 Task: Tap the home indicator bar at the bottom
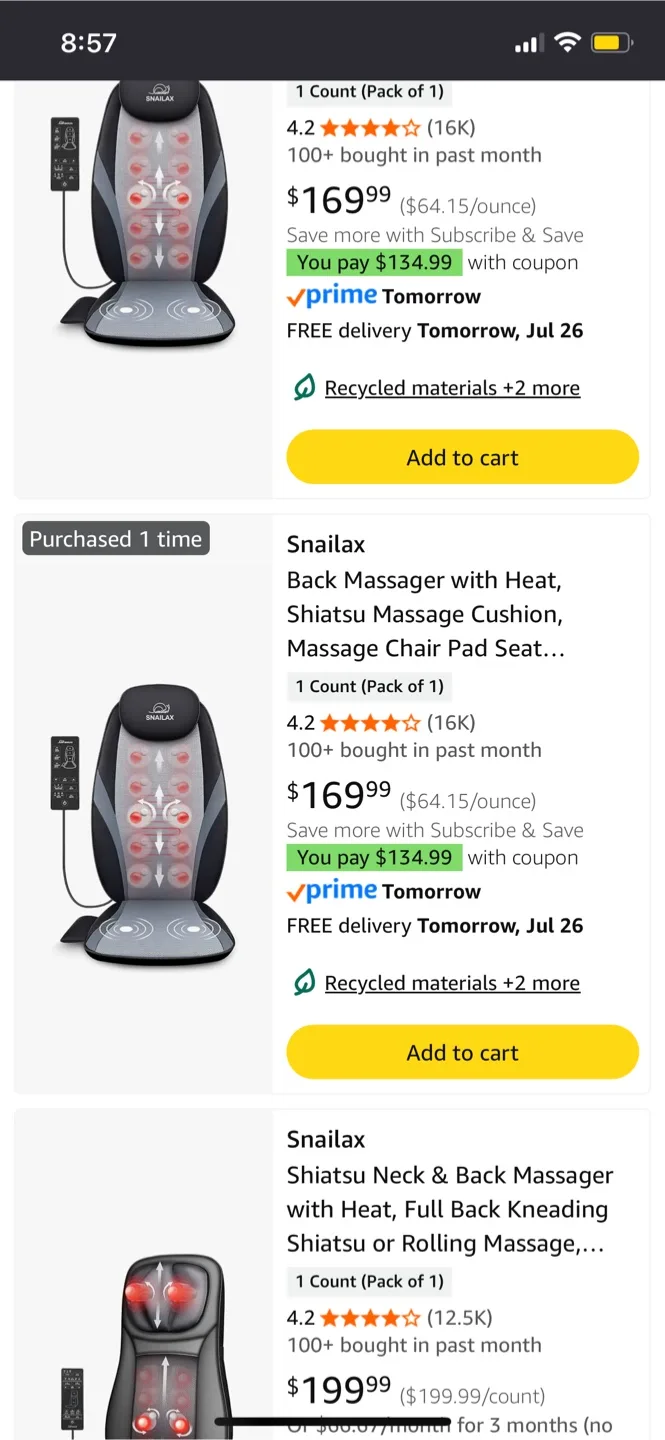click(x=332, y=1420)
